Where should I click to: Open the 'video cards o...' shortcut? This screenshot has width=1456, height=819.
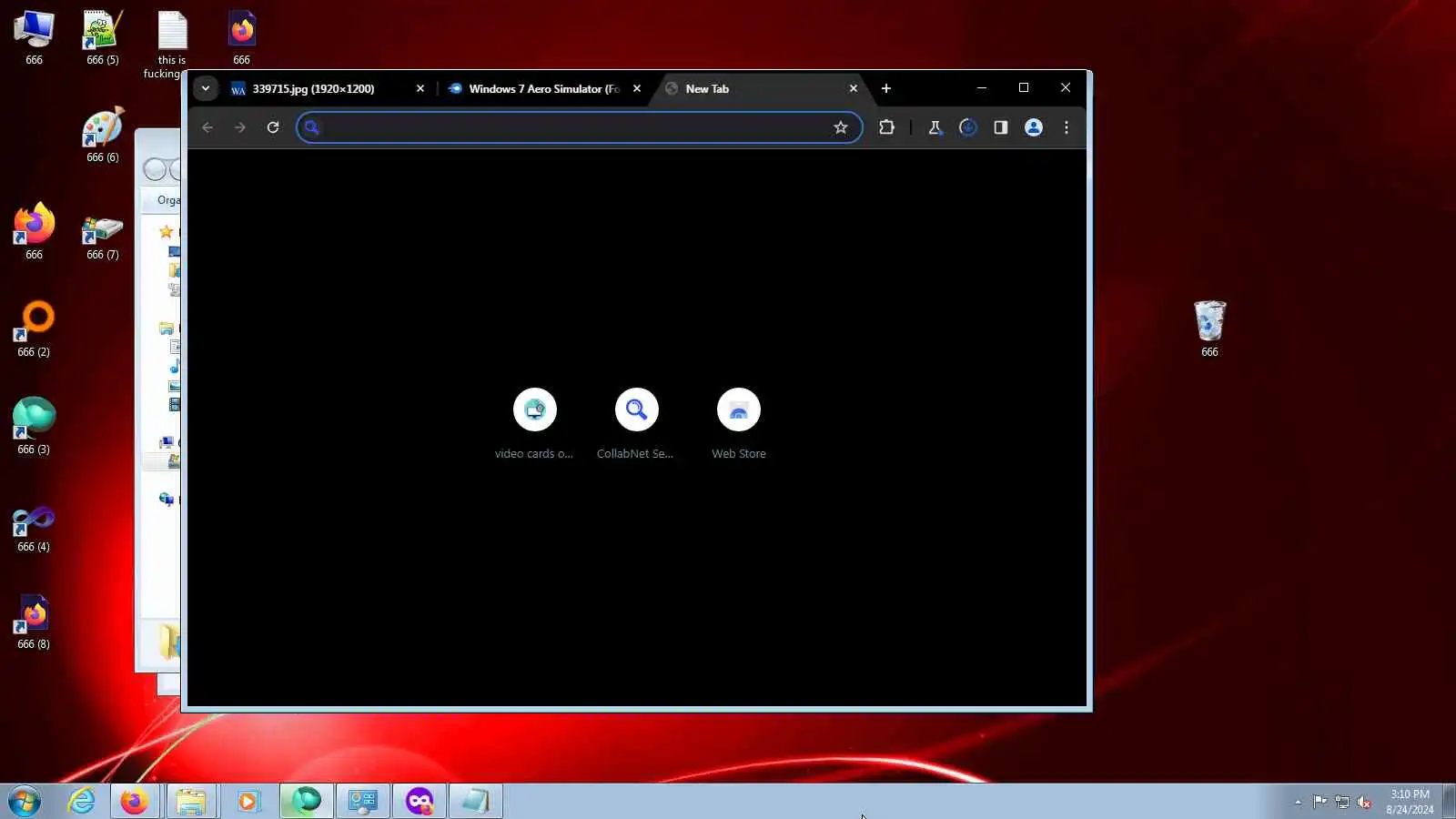534,423
